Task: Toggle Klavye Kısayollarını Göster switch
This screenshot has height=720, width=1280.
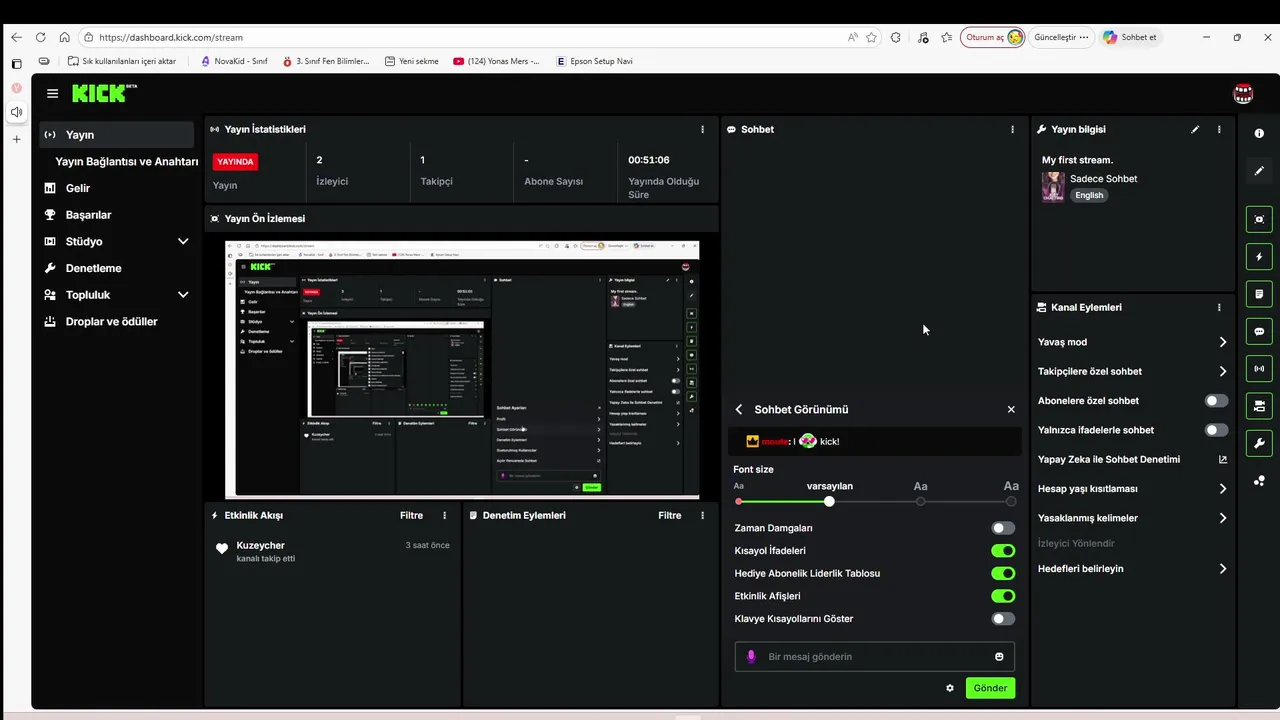Action: click(x=1003, y=619)
